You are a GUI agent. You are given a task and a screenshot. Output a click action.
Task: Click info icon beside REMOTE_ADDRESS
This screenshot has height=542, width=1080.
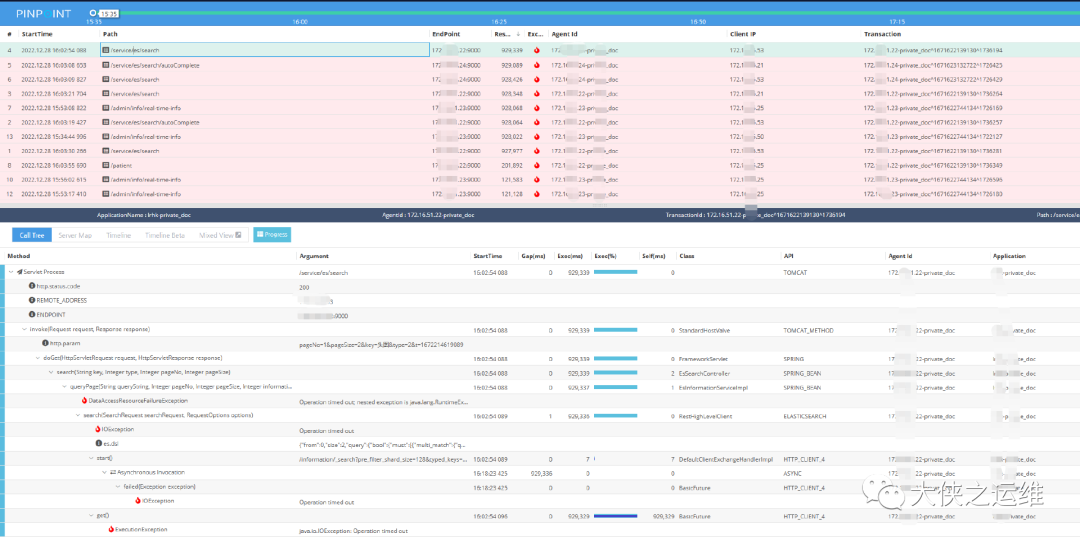tap(32, 300)
